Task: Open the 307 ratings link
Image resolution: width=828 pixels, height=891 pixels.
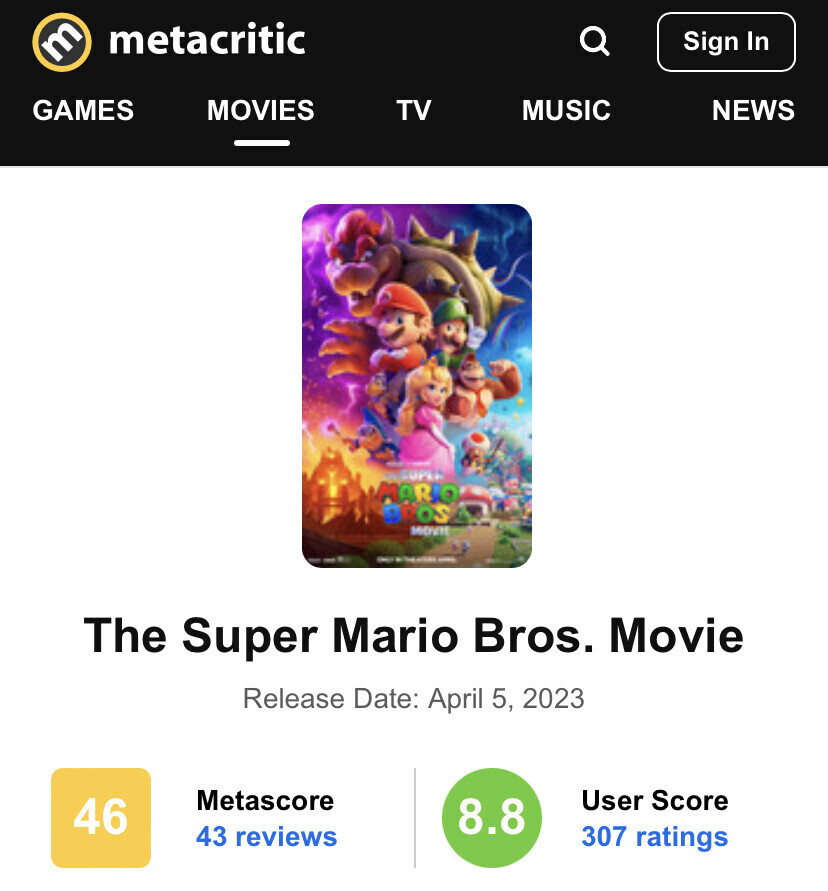Action: tap(654, 836)
